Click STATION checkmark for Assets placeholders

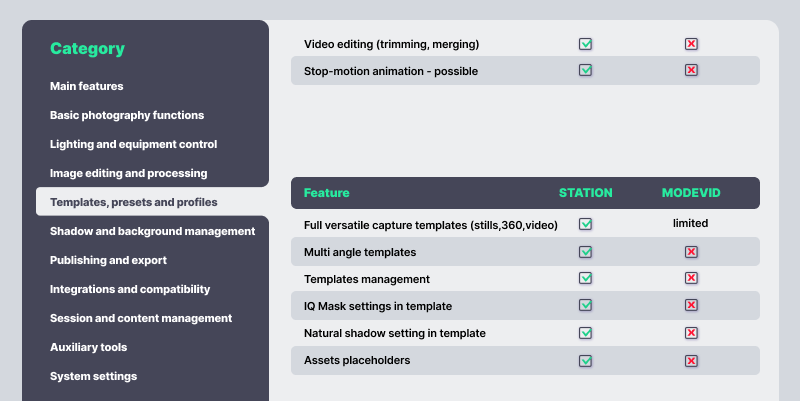point(586,360)
